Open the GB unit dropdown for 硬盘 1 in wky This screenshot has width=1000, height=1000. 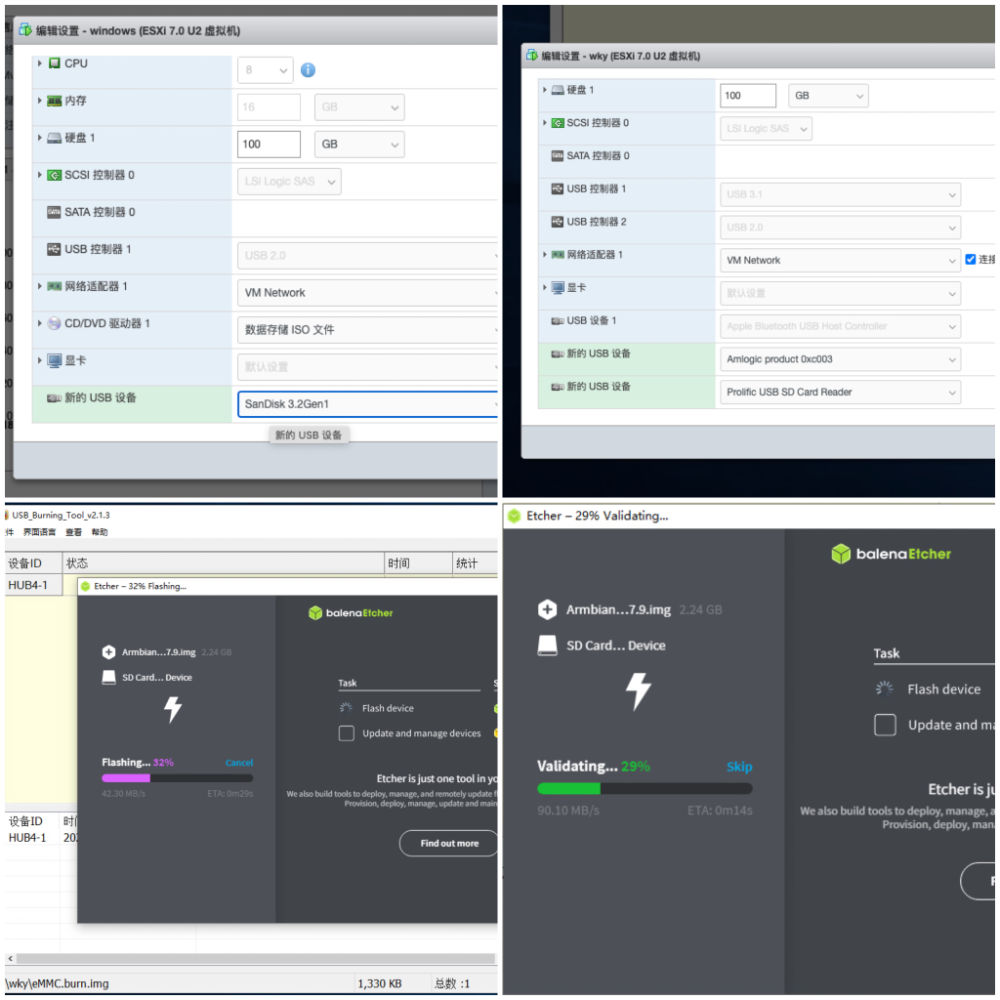point(828,96)
